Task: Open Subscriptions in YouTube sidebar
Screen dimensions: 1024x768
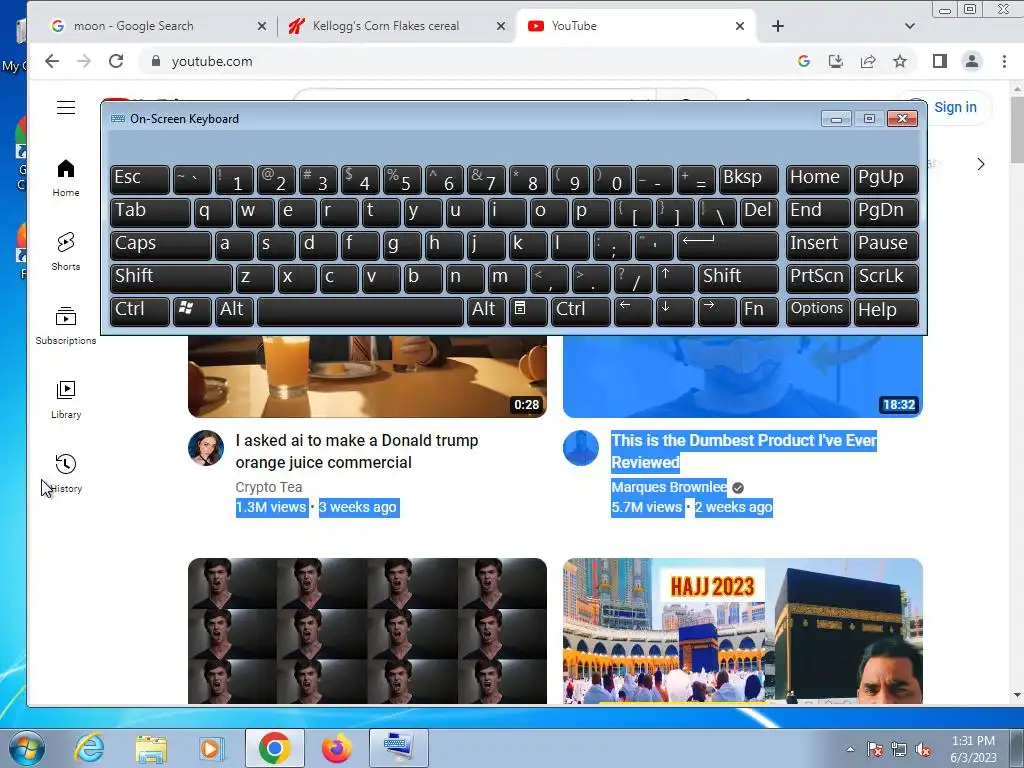Action: [66, 325]
